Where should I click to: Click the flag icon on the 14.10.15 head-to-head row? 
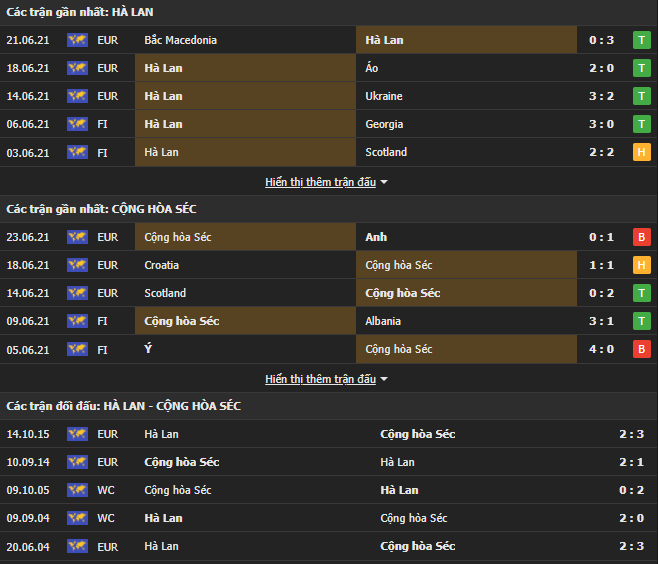(x=77, y=434)
